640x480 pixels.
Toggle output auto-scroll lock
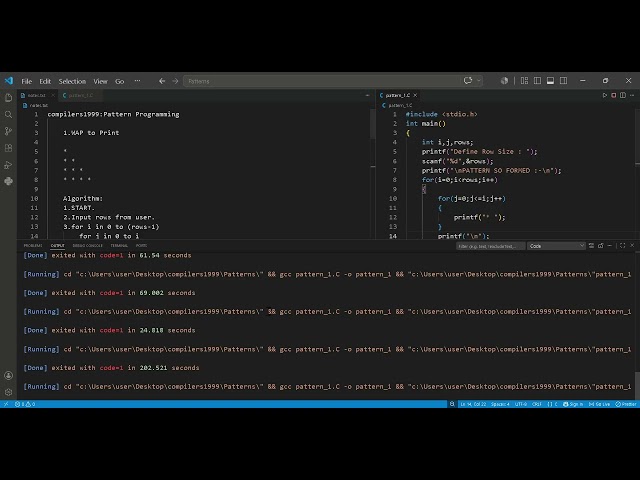(601, 246)
